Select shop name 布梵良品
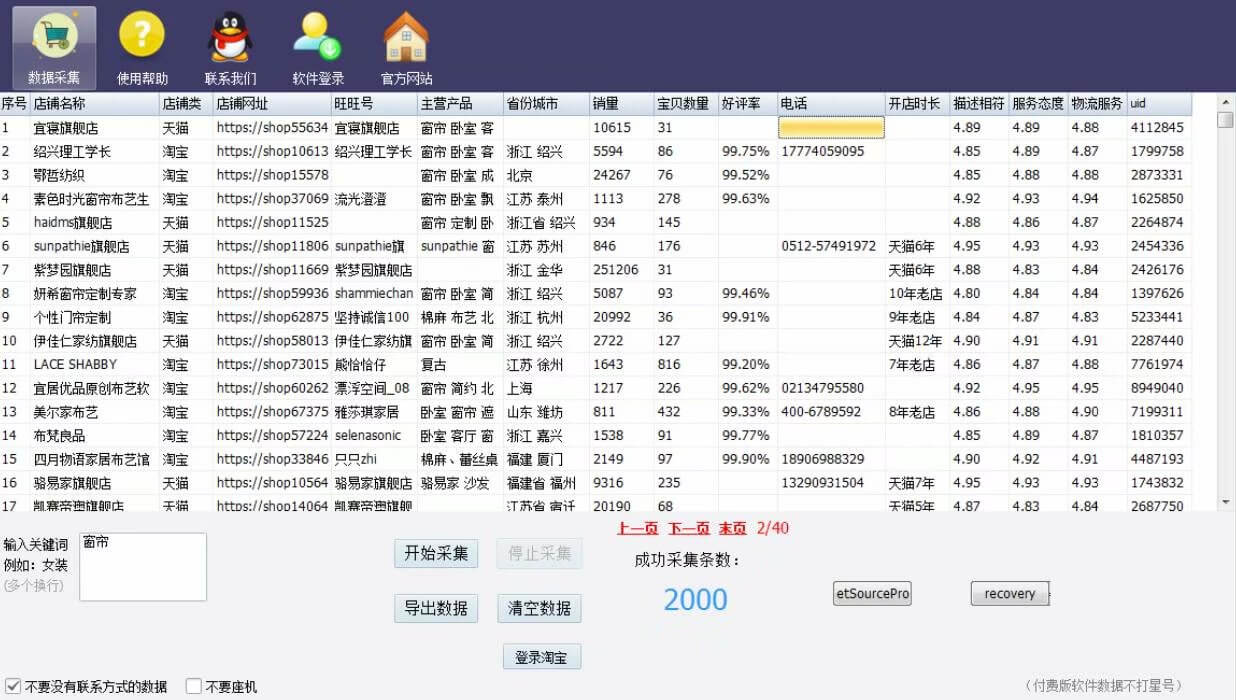This screenshot has height=700, width=1236. click(x=59, y=435)
